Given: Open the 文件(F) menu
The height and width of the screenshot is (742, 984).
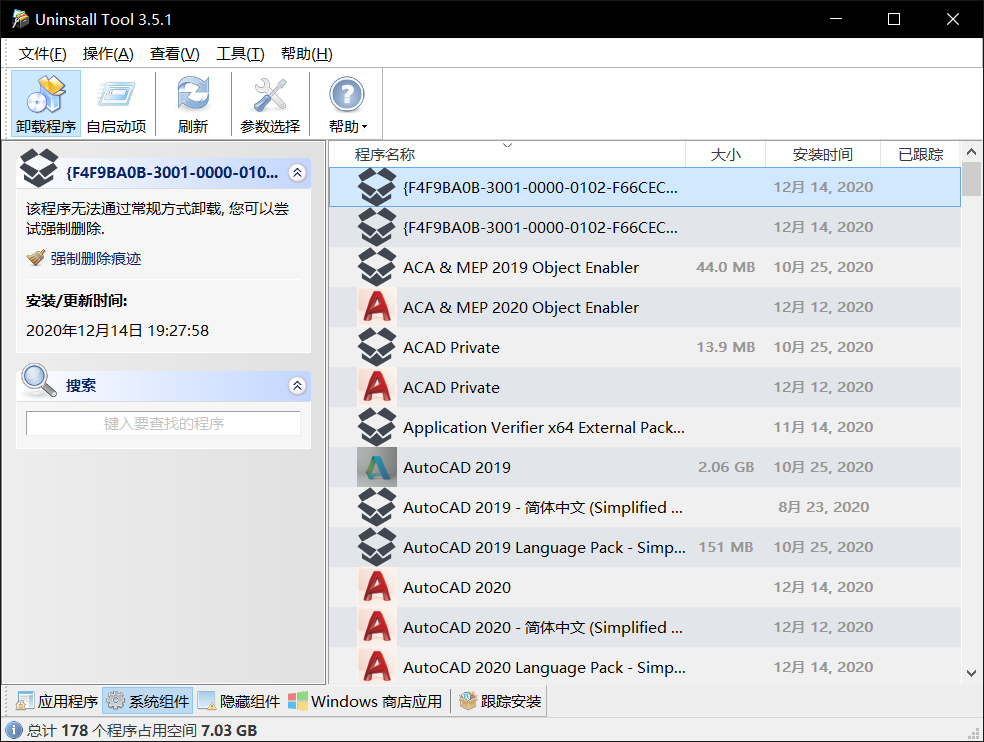Looking at the screenshot, I should coord(43,54).
